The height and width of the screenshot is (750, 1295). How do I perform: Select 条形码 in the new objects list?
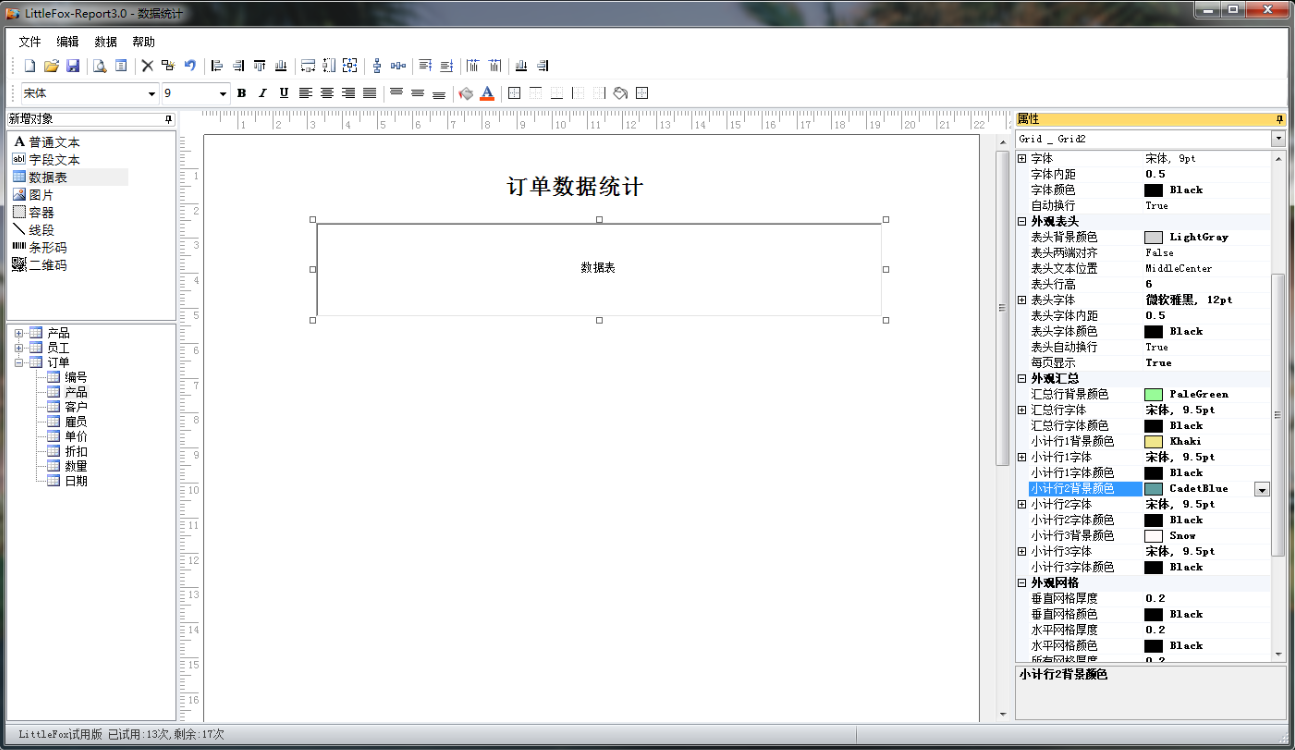point(47,248)
